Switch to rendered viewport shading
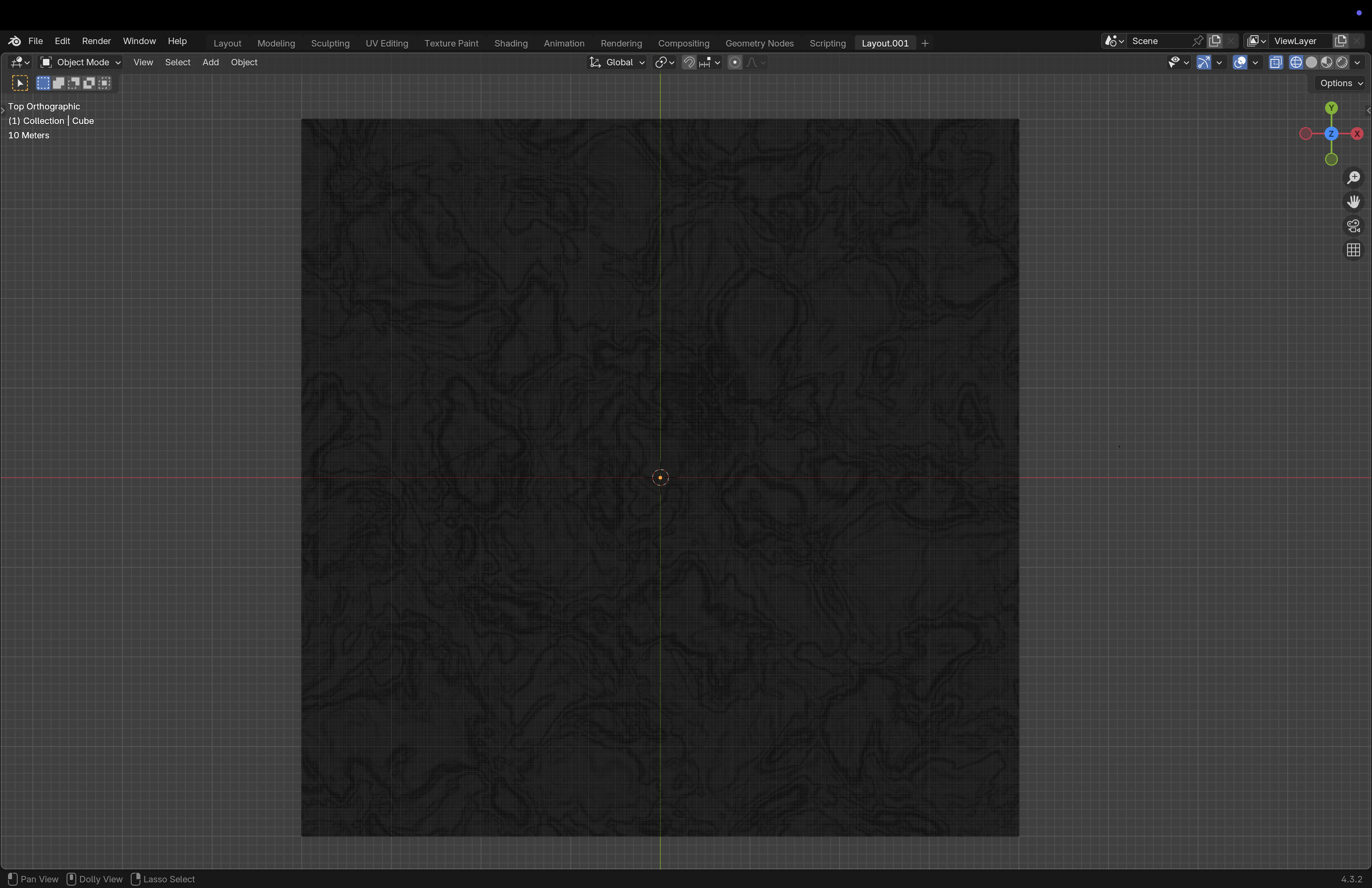Image resolution: width=1372 pixels, height=888 pixels. (1342, 62)
